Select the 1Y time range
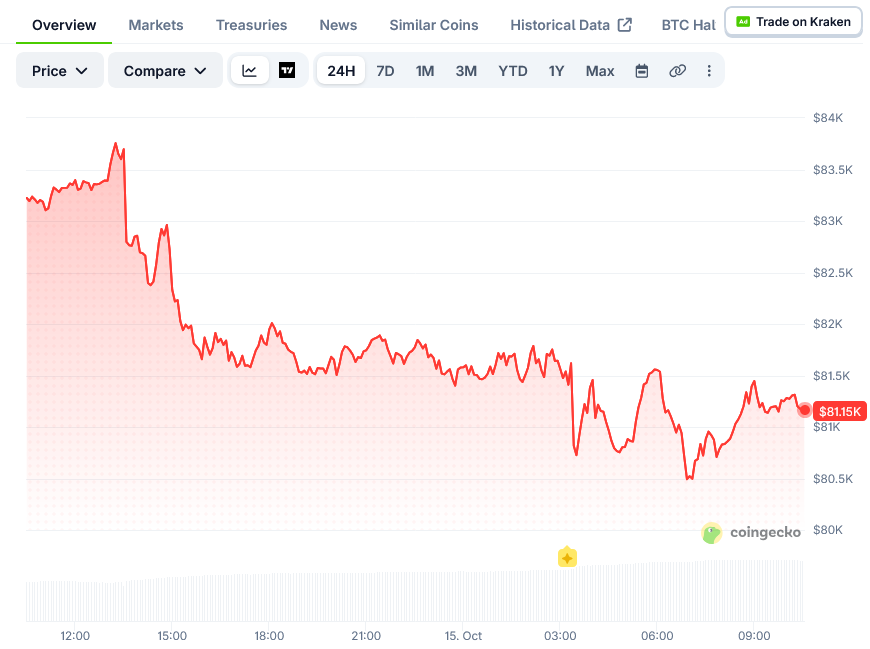Image resolution: width=870 pixels, height=649 pixels. [x=556, y=71]
